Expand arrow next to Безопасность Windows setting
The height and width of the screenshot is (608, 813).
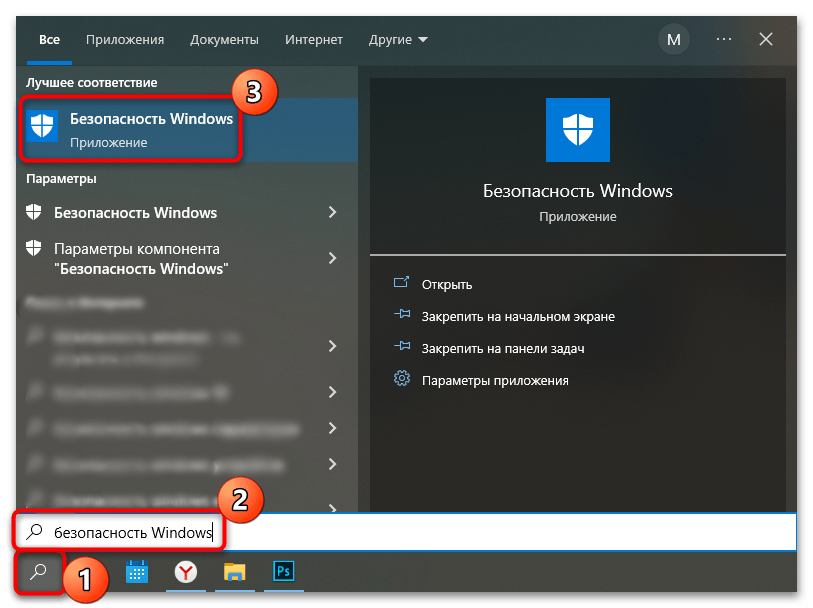tap(332, 213)
